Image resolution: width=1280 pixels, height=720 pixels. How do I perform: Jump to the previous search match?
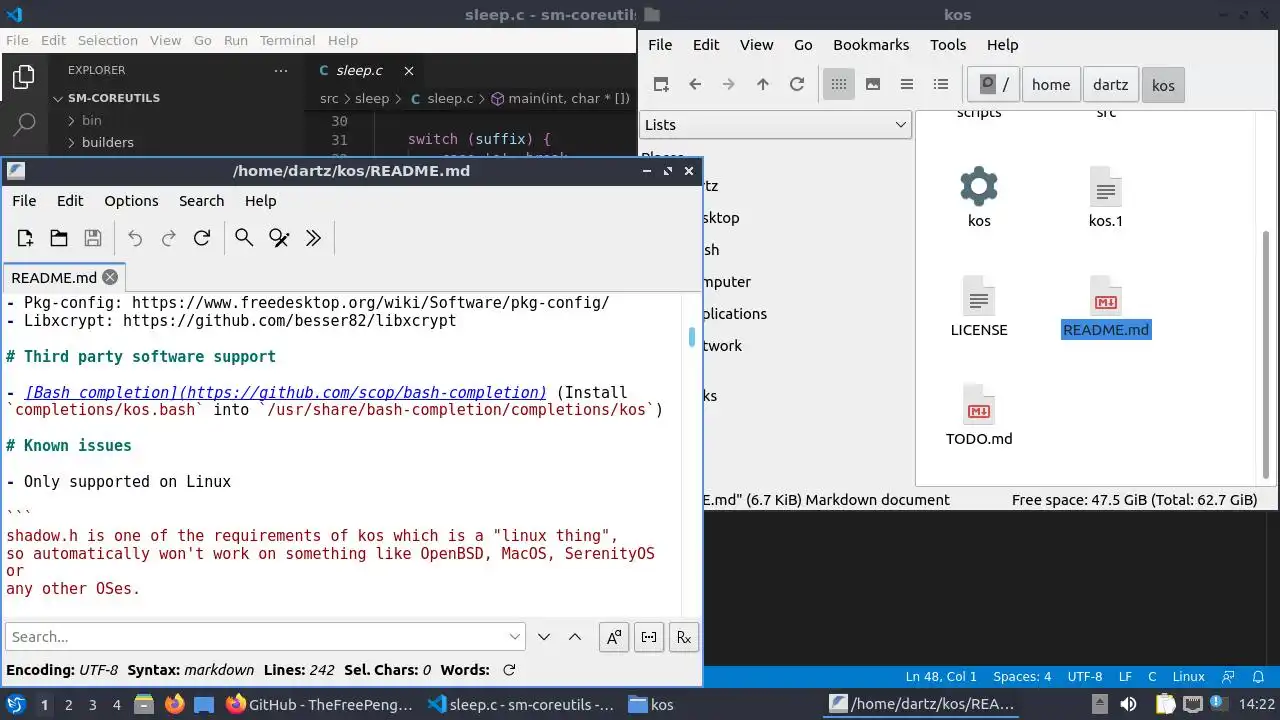575,637
